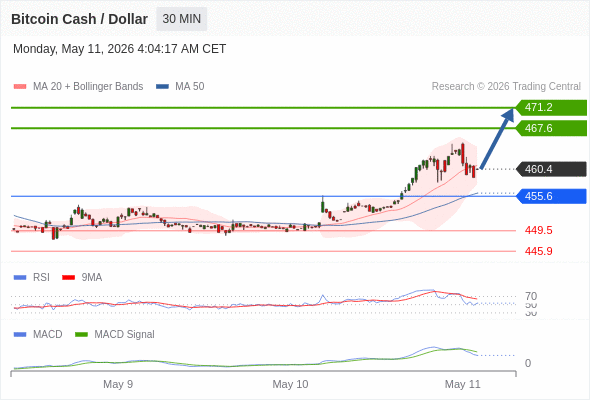Click the 455.6 pivot price tag
590x400 pixels.
click(x=551, y=196)
